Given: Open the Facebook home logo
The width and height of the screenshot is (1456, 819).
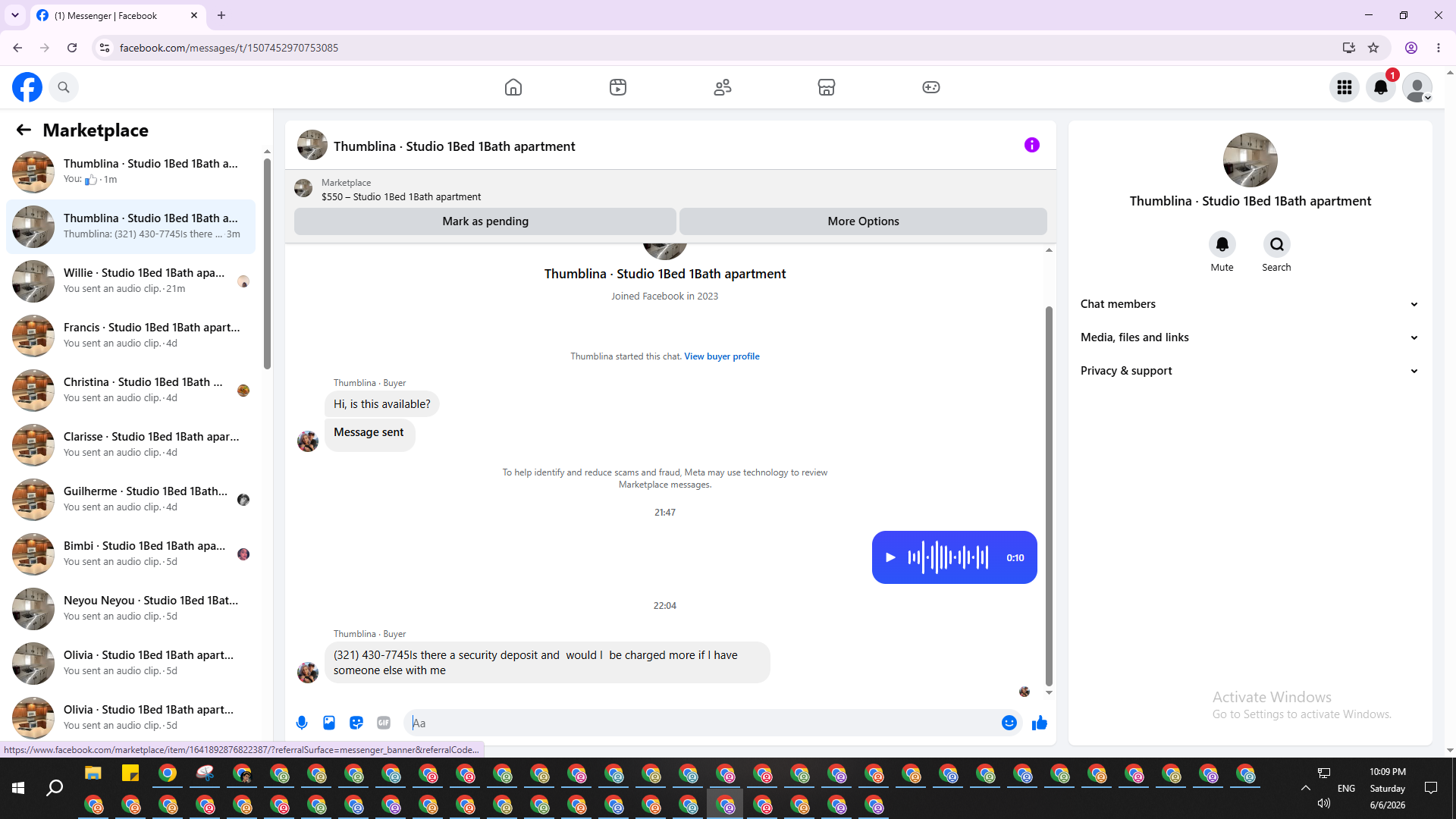Looking at the screenshot, I should (27, 87).
